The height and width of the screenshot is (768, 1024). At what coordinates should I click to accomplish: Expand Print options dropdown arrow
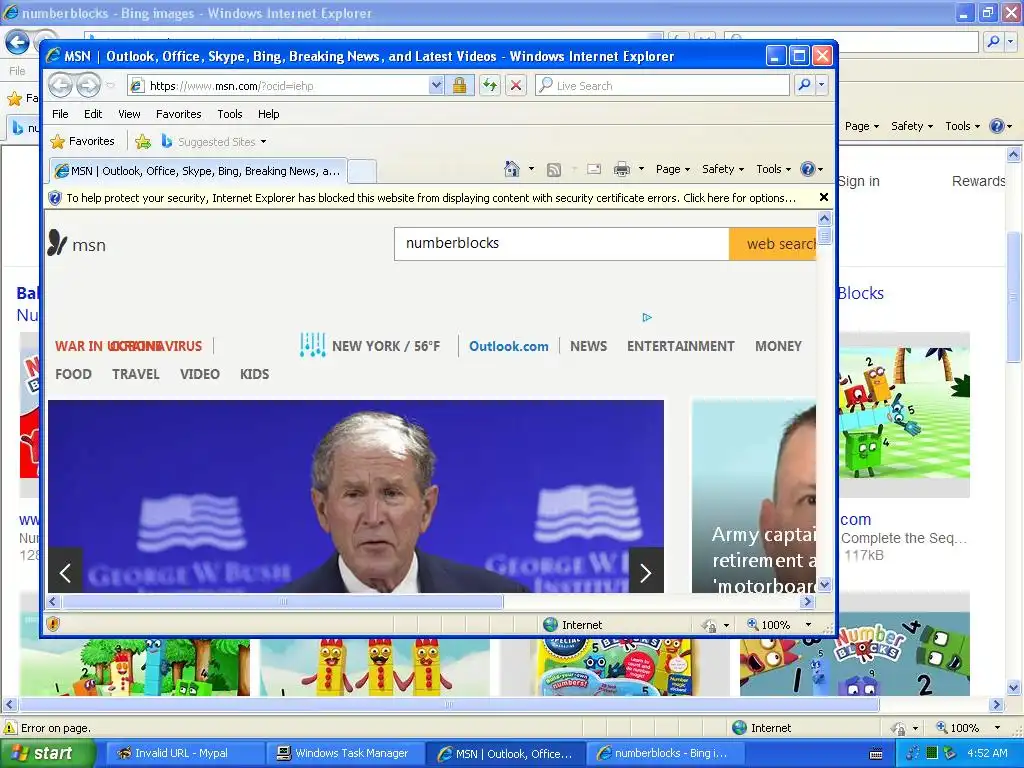pyautogui.click(x=641, y=169)
